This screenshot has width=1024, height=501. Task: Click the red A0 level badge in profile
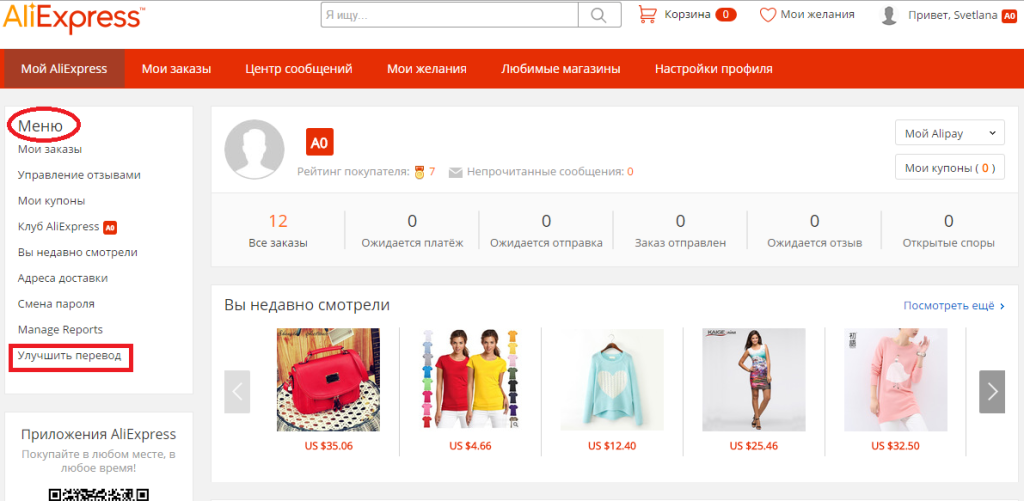pos(319,142)
